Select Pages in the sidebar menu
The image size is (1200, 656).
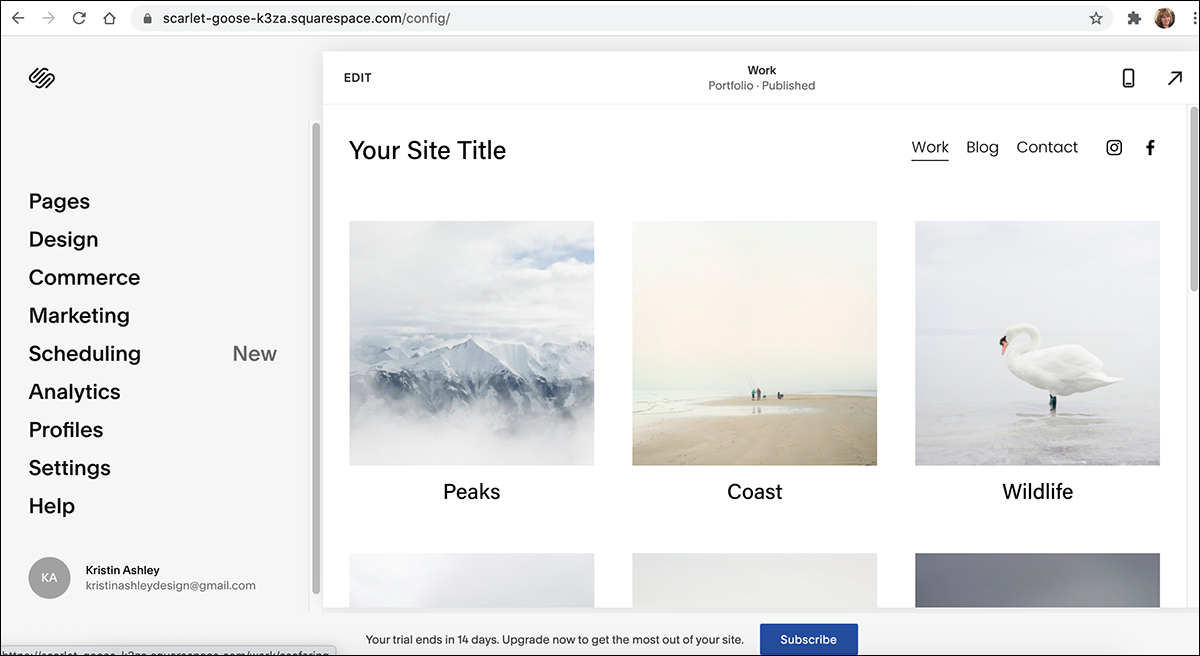59,201
